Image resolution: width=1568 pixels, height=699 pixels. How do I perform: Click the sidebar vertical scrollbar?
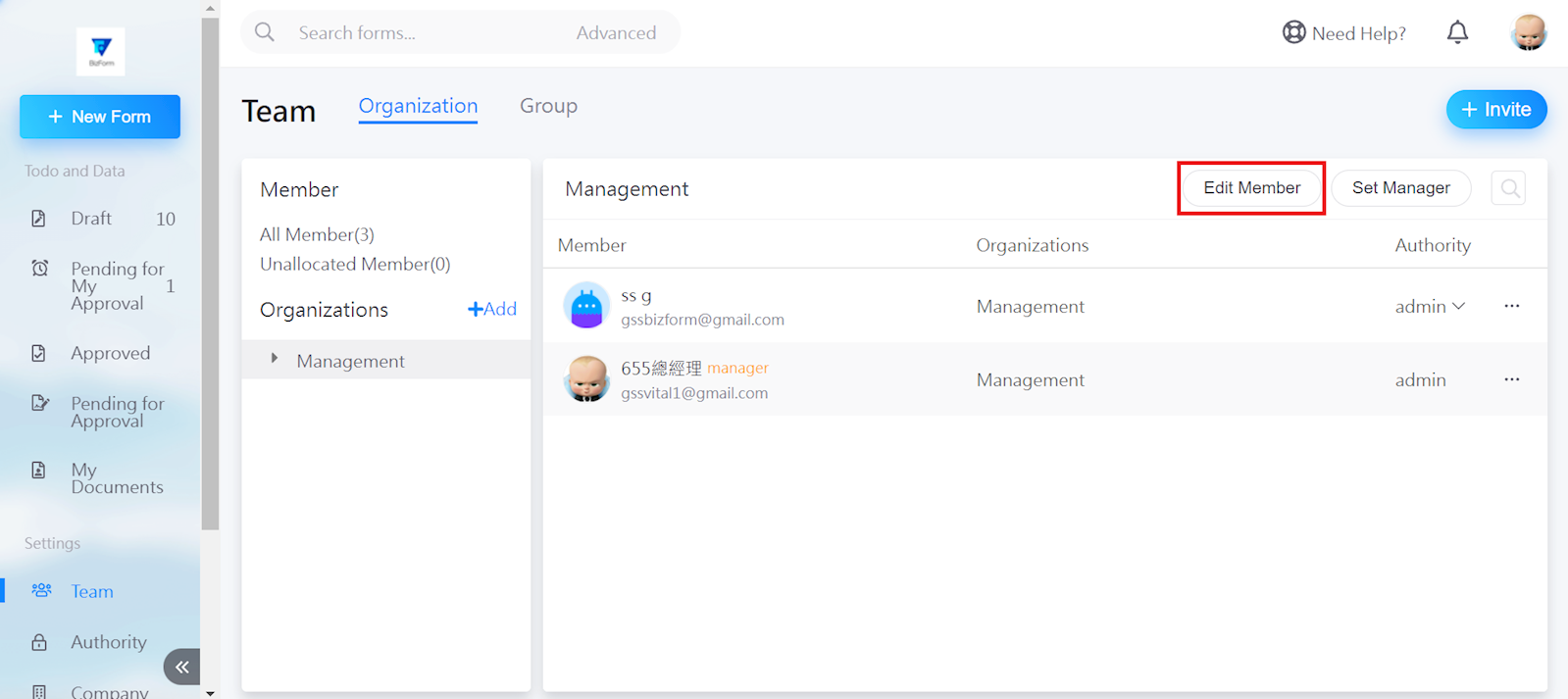coord(210,275)
